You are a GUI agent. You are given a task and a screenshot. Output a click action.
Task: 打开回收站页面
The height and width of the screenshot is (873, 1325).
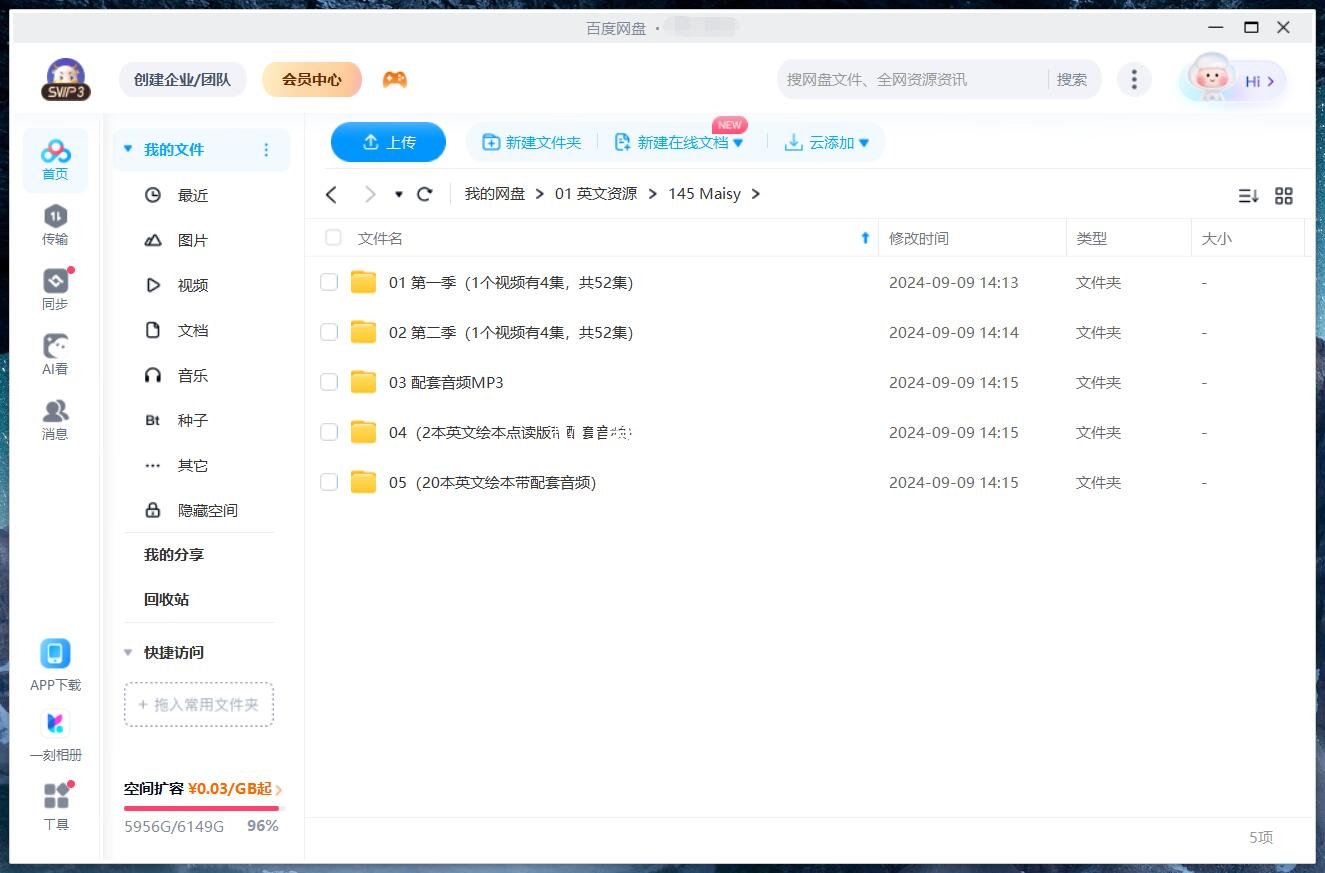[x=166, y=599]
